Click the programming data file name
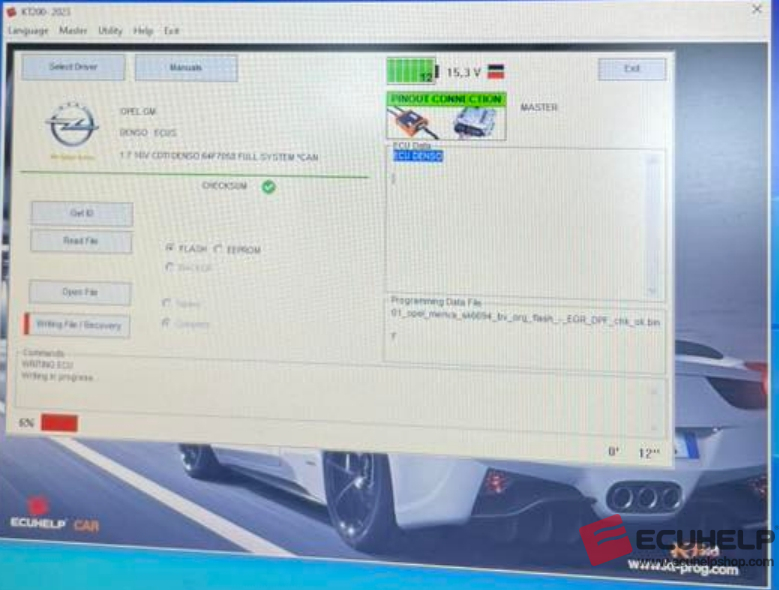Screen dimensions: 779x590 click(x=525, y=318)
